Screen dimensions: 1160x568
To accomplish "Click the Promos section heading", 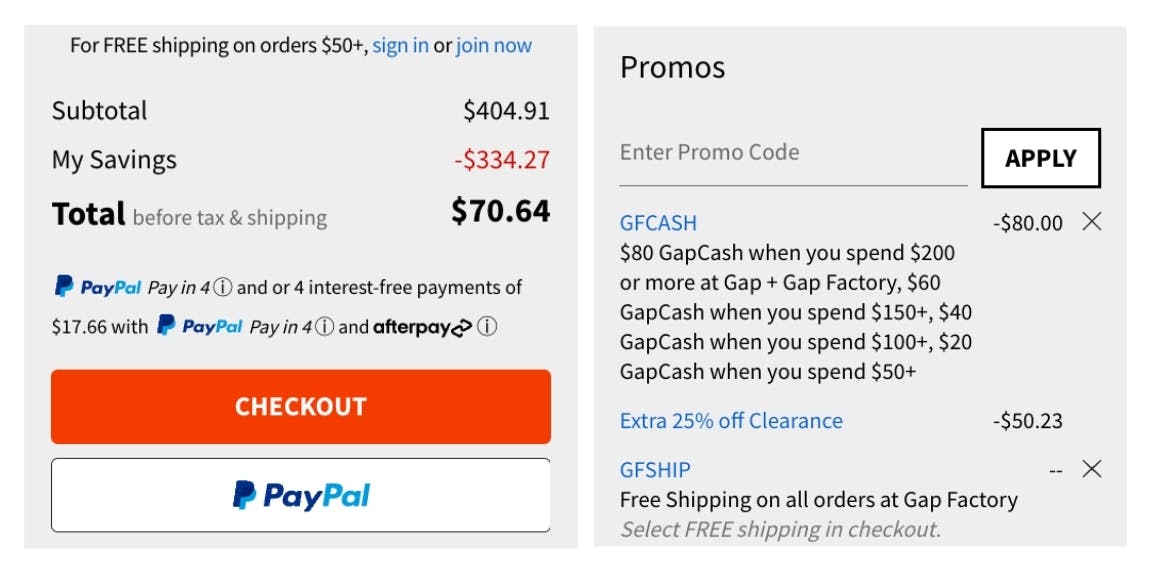I will pyautogui.click(x=672, y=68).
